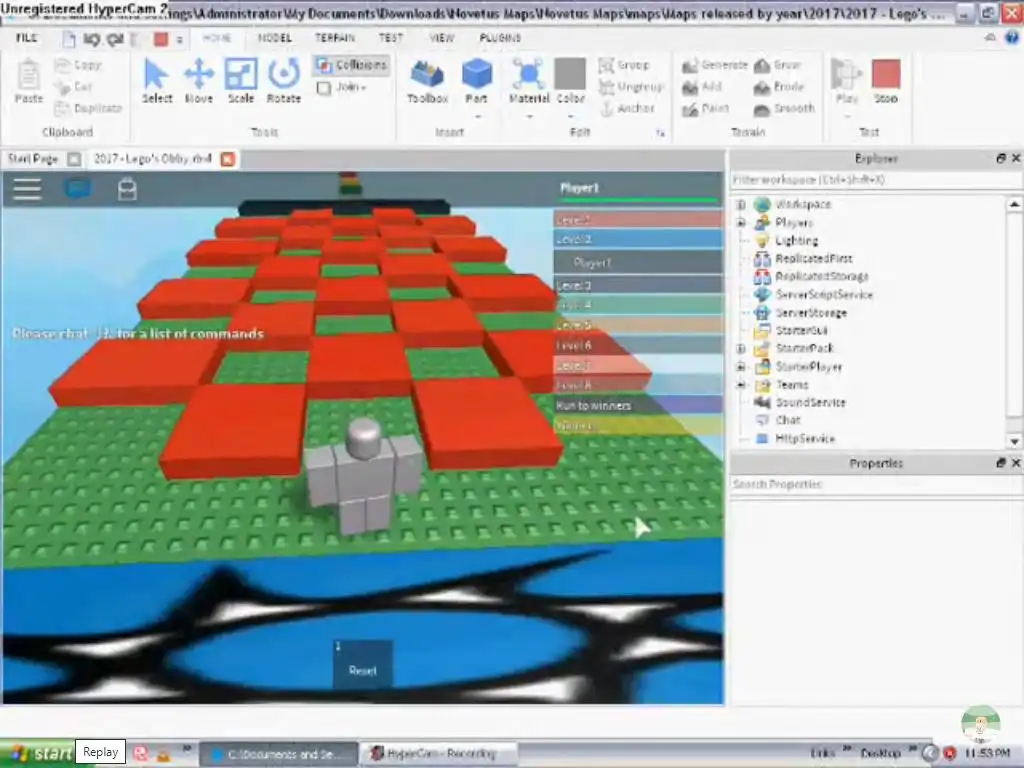
Task: Expand the Workspace tree node
Action: 741,204
